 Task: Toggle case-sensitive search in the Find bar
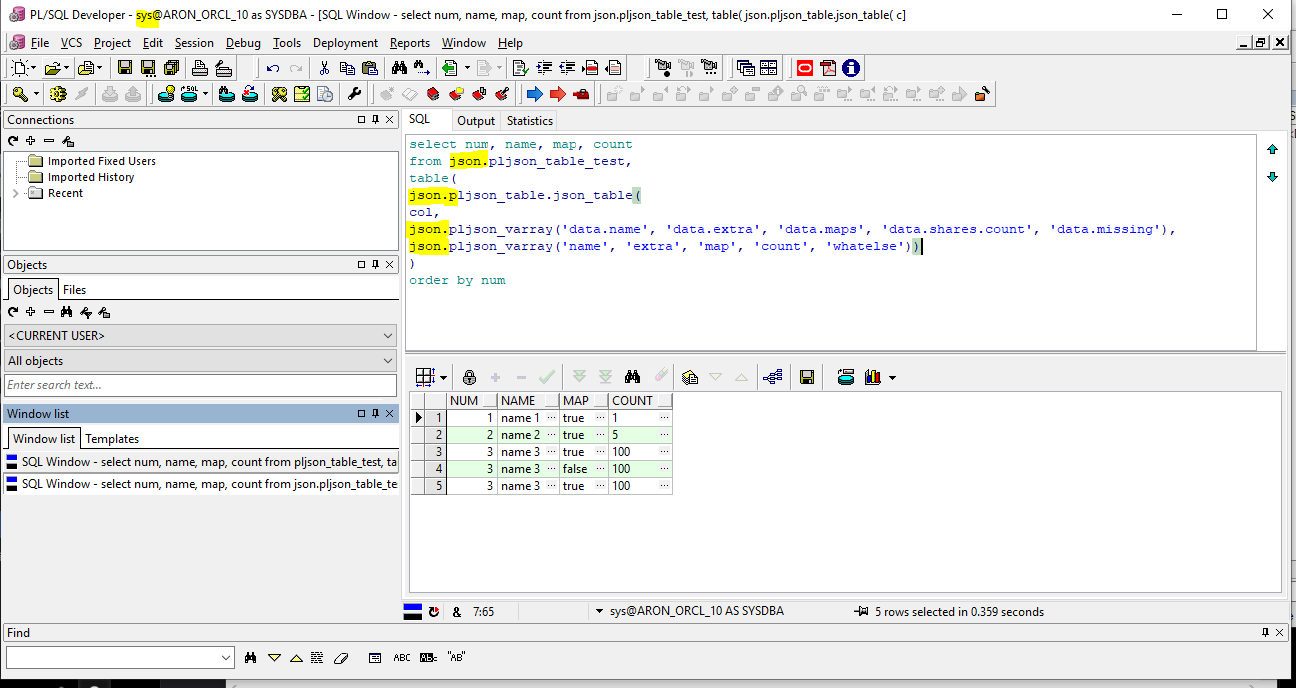coord(402,657)
